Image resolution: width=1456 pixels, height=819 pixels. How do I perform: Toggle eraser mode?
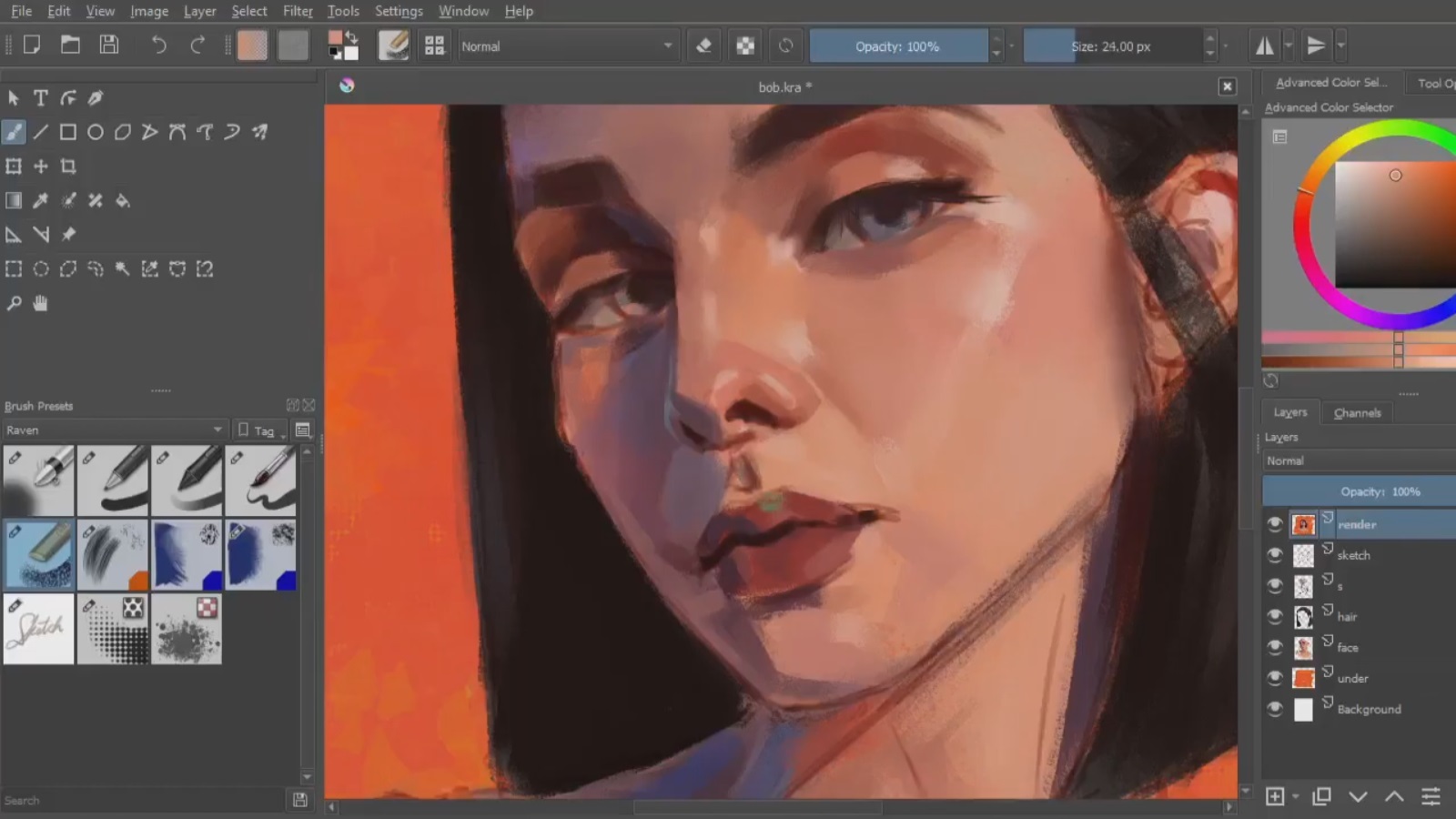pyautogui.click(x=703, y=45)
